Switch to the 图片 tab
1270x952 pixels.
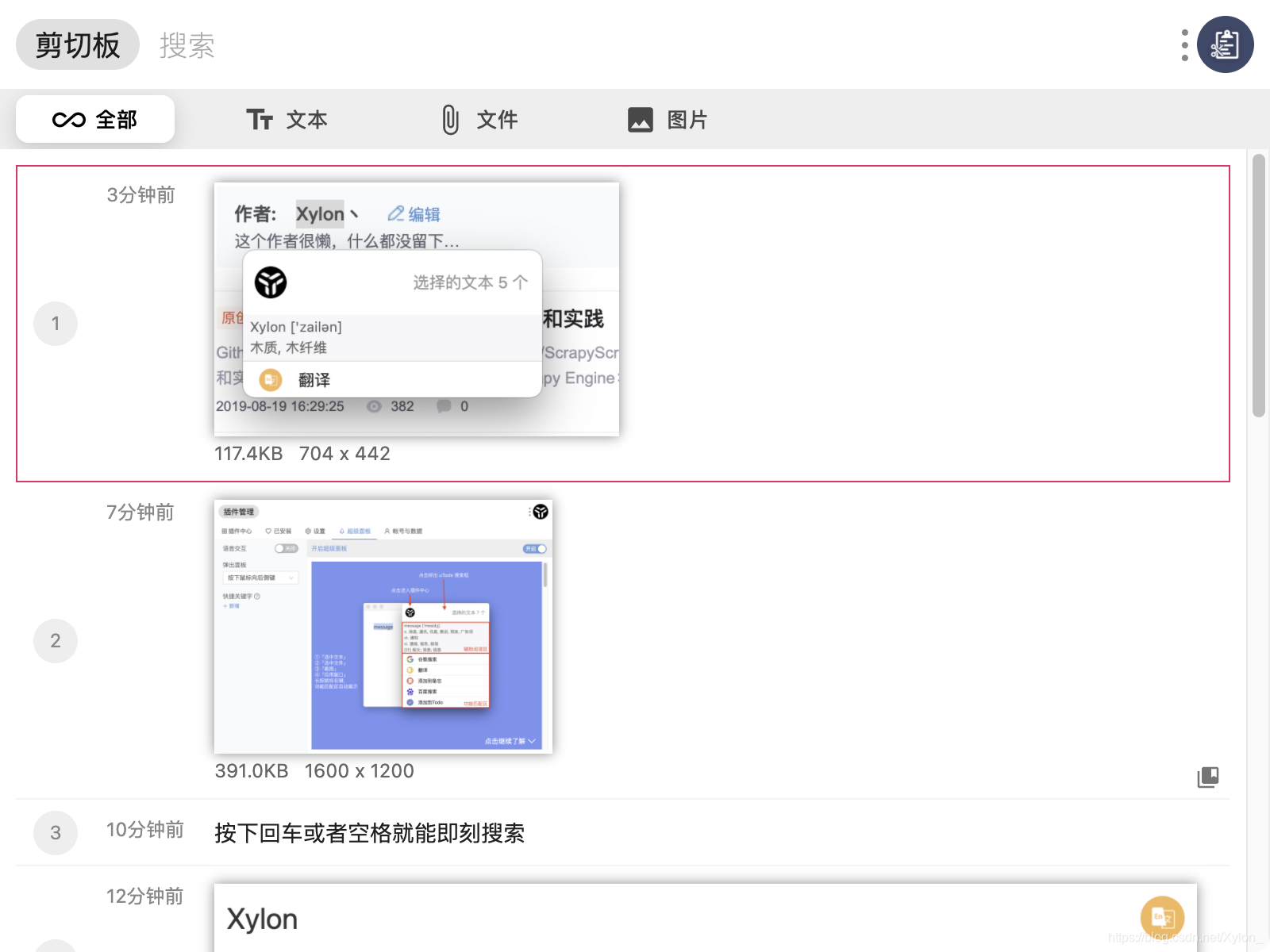click(668, 119)
